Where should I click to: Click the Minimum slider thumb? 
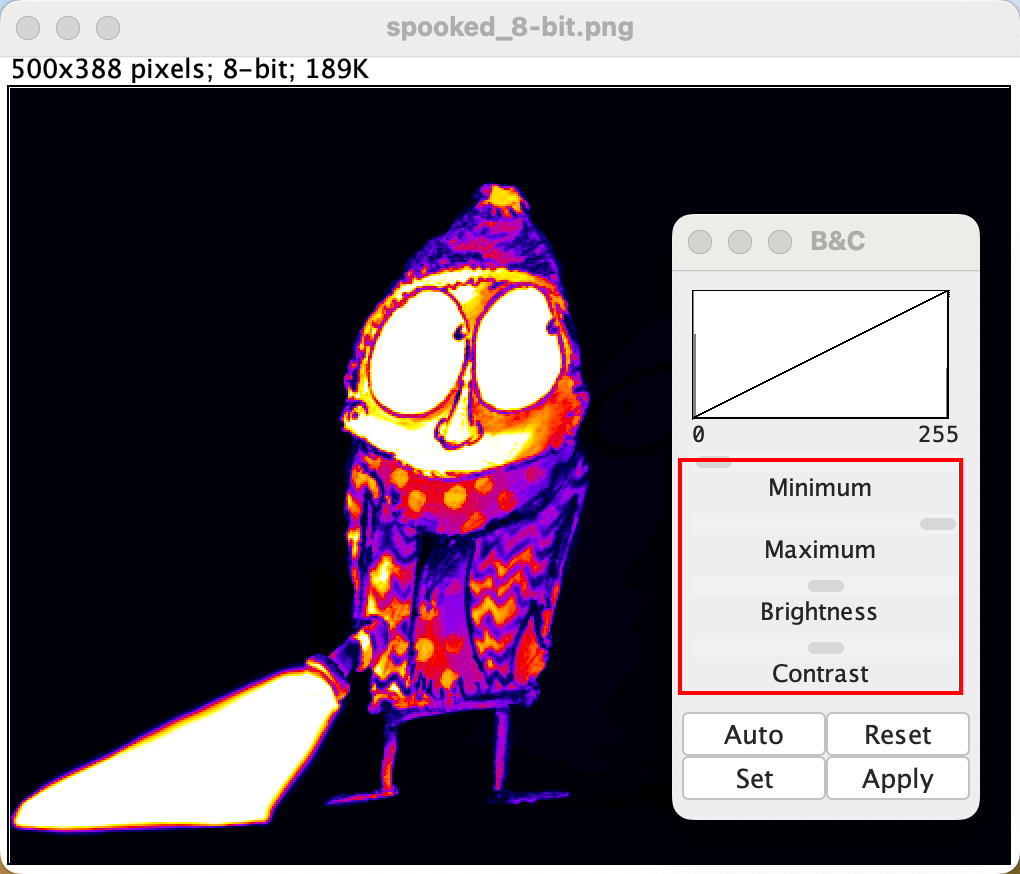[714, 462]
